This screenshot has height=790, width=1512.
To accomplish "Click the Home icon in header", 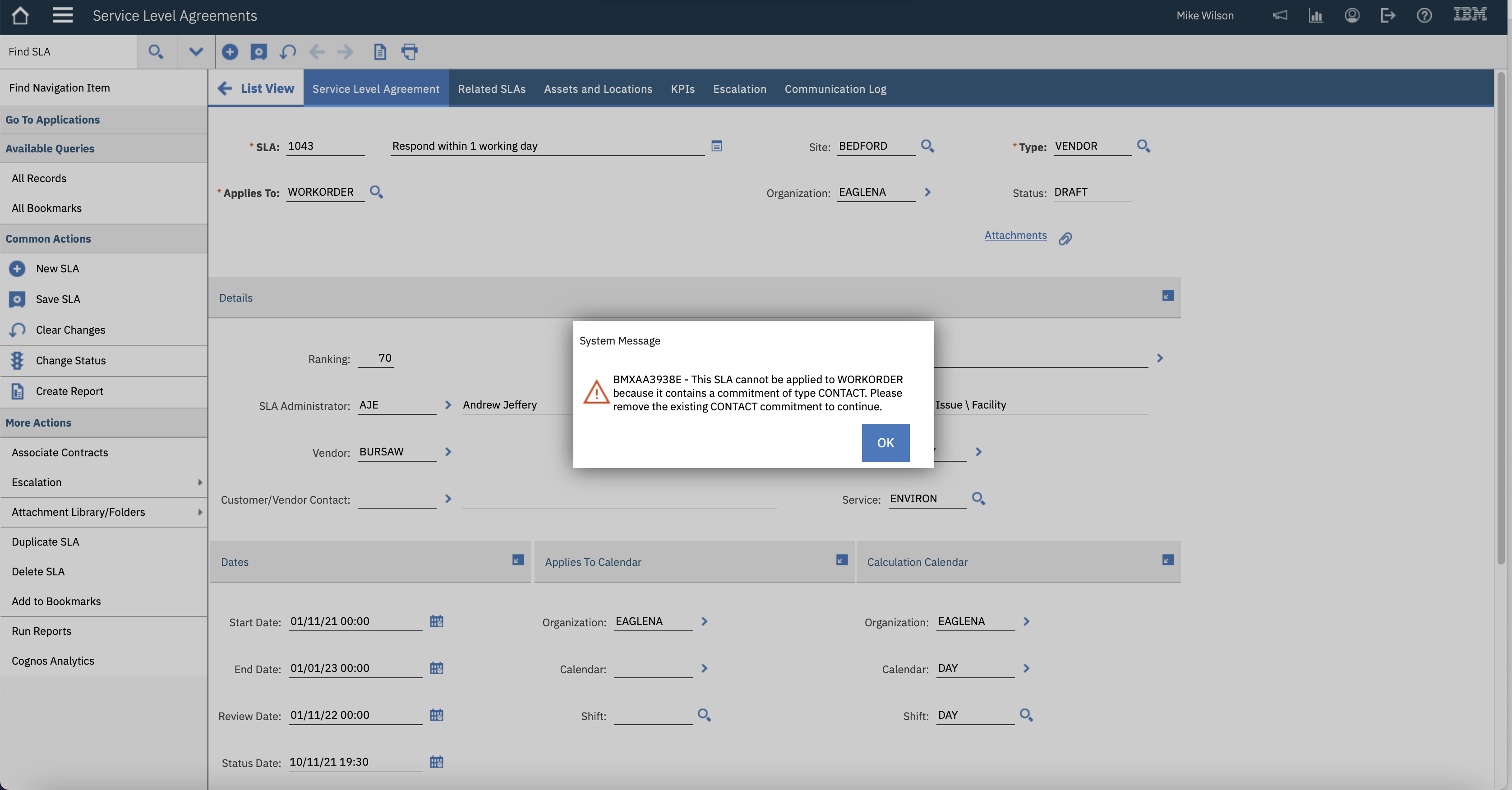I will (20, 15).
